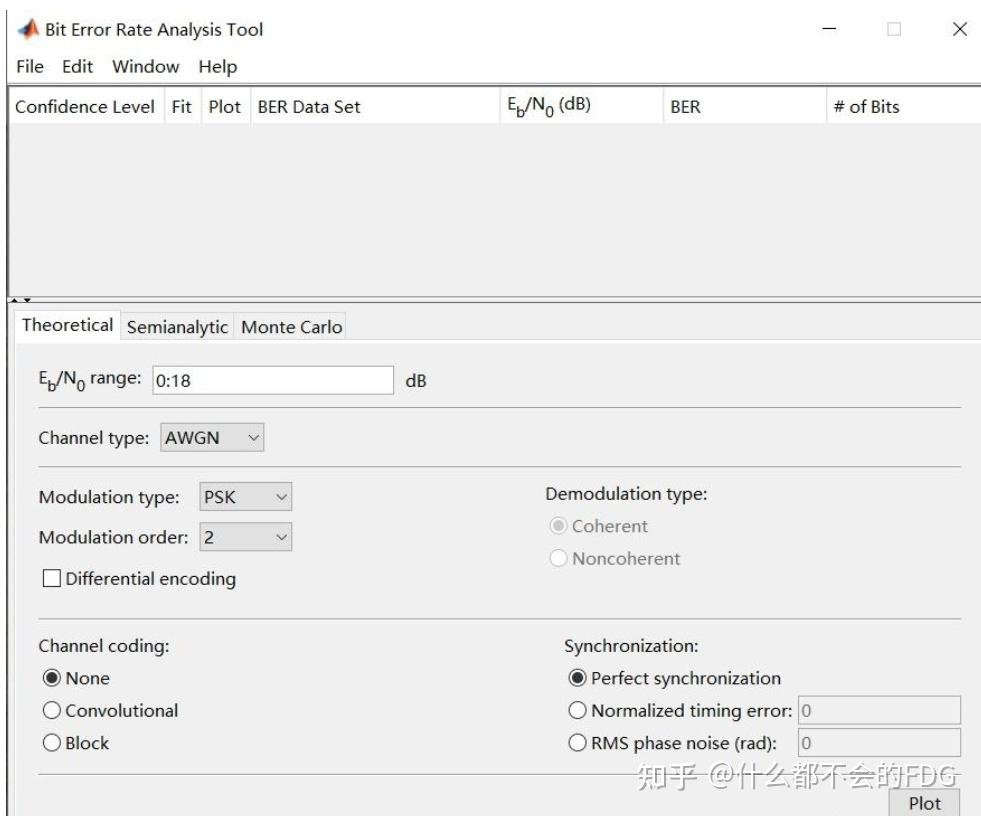Open the Help menu
981x816 pixels.
[x=217, y=67]
